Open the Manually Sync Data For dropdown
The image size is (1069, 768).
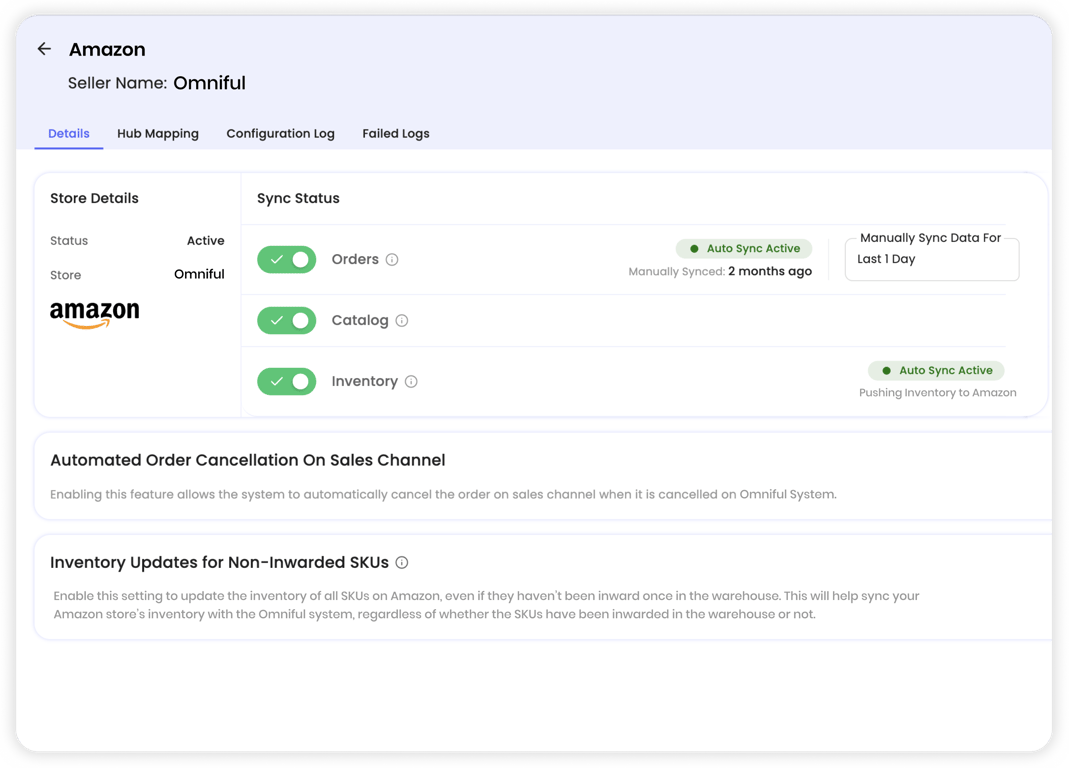click(931, 259)
